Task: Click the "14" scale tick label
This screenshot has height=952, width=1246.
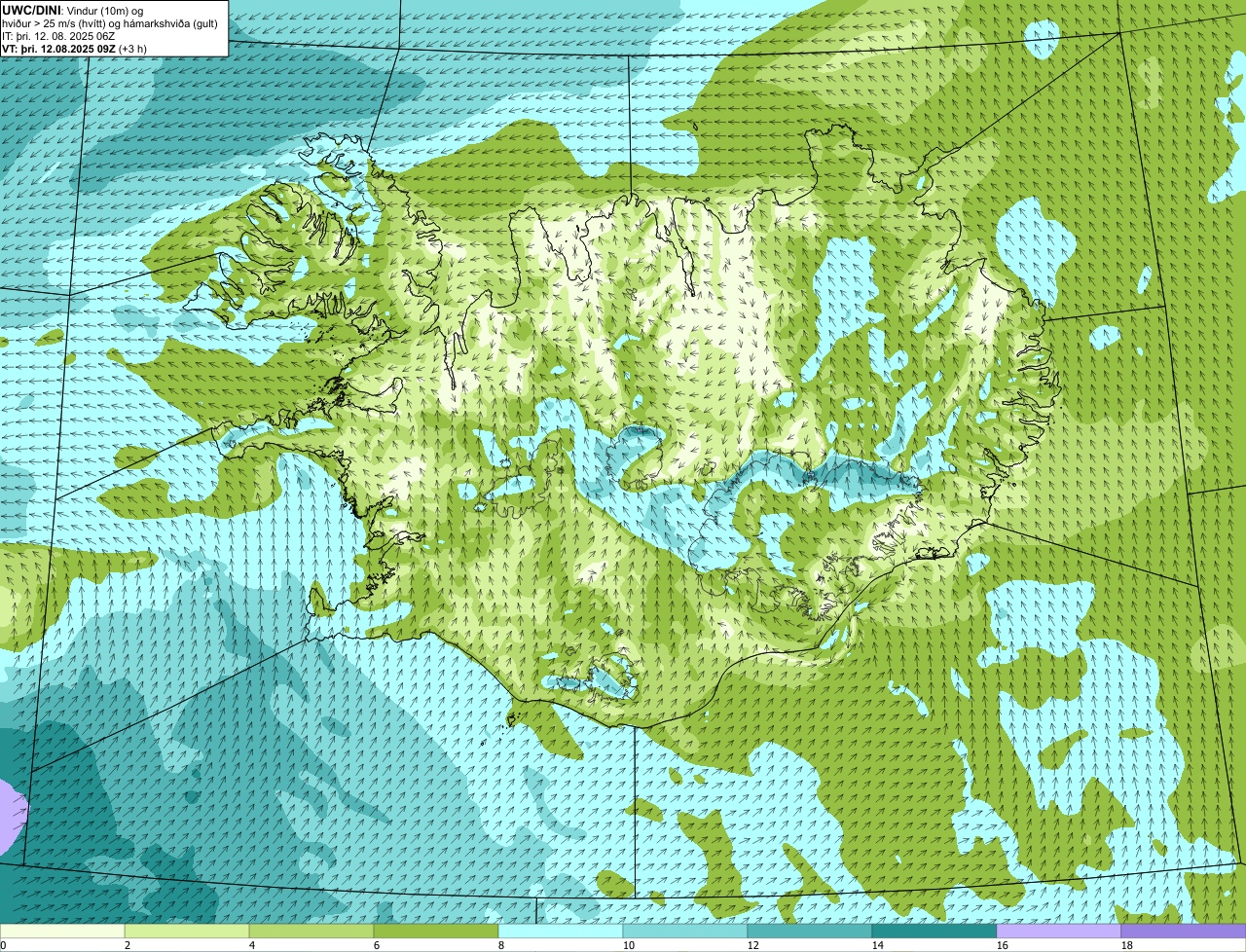Action: (878, 945)
